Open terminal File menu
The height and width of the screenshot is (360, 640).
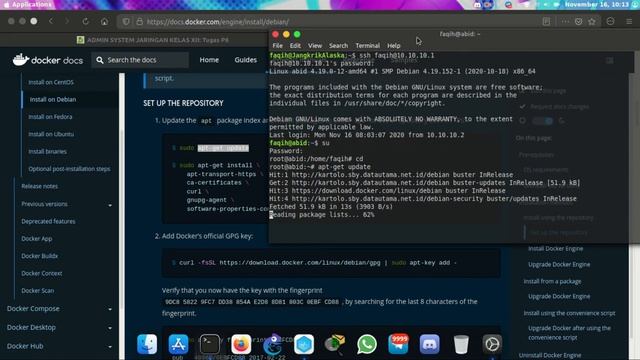tap(278, 45)
